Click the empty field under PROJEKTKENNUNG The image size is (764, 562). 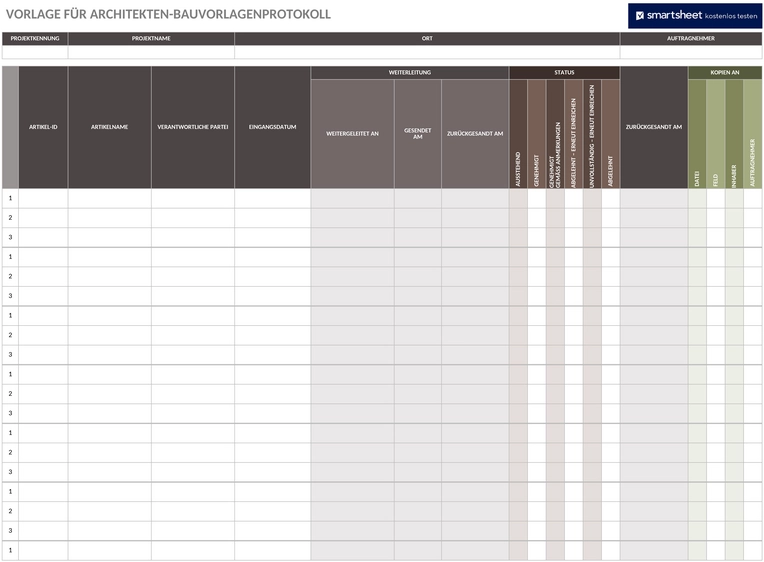tap(35, 52)
